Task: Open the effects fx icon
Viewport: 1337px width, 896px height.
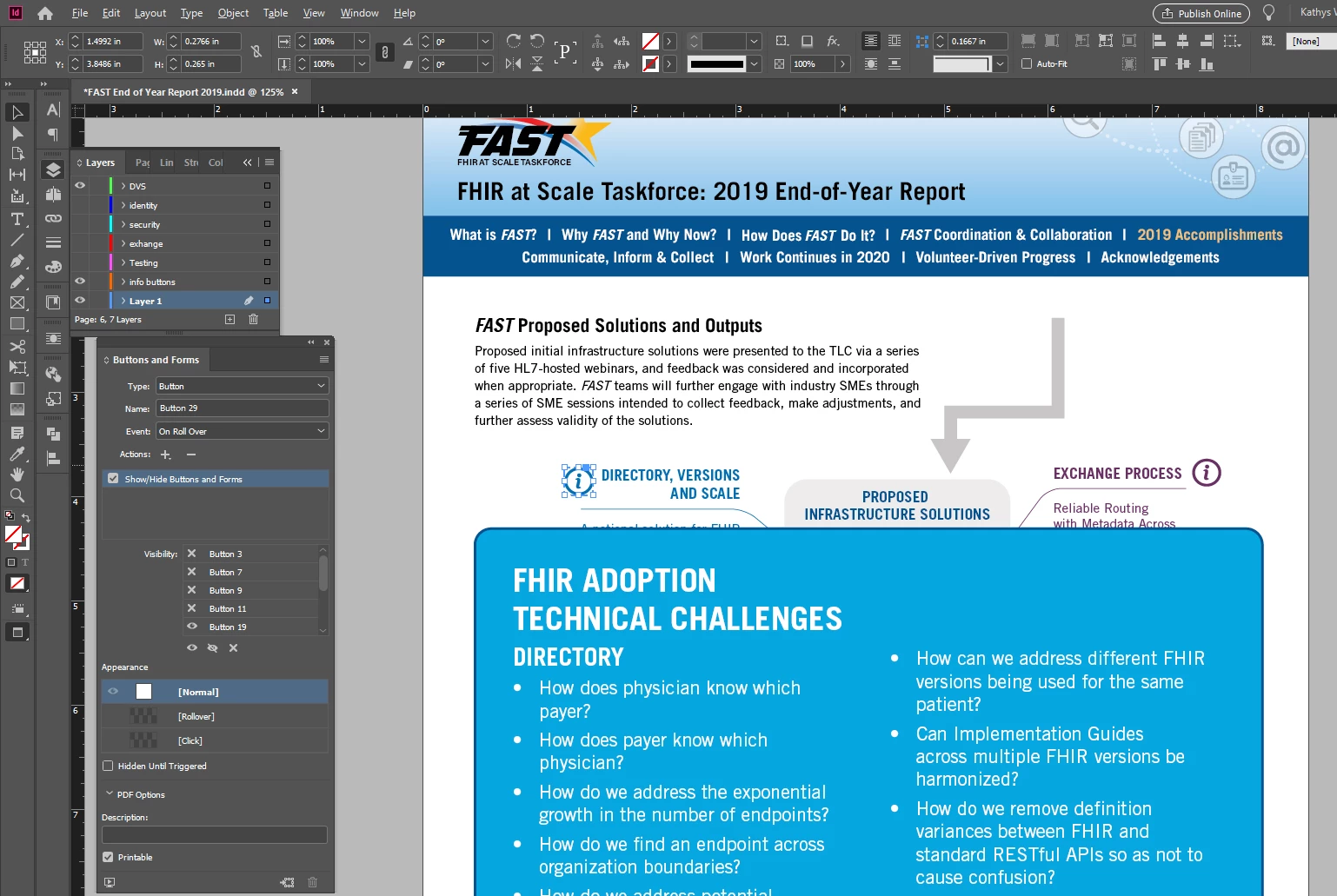Action: 833,41
